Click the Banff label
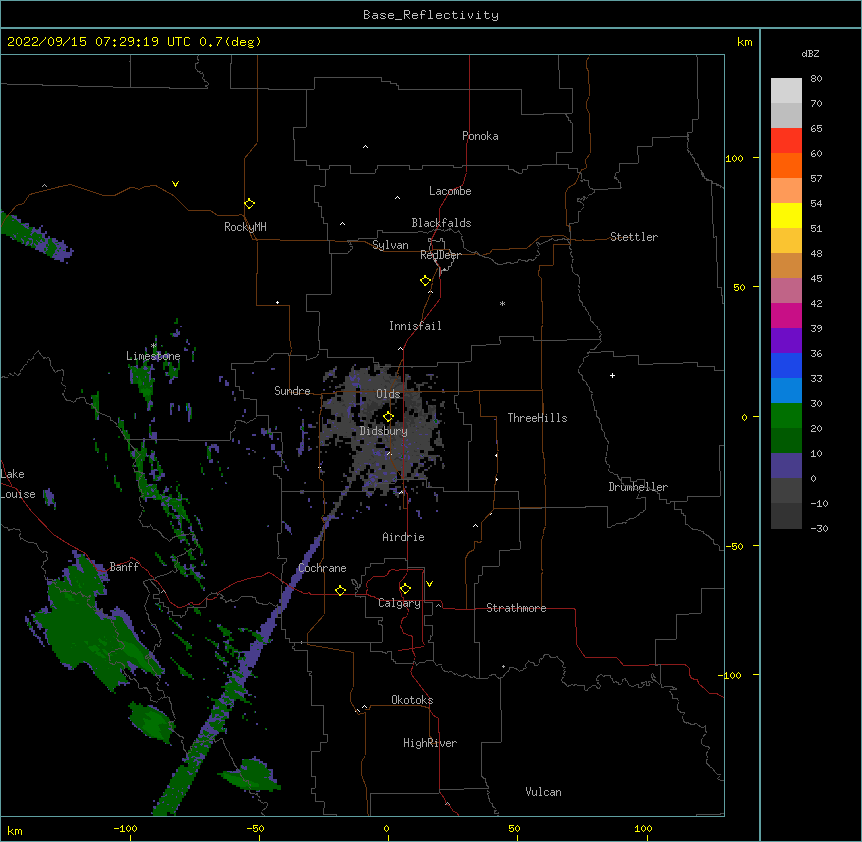Screen dimensions: 862x842 tap(124, 567)
